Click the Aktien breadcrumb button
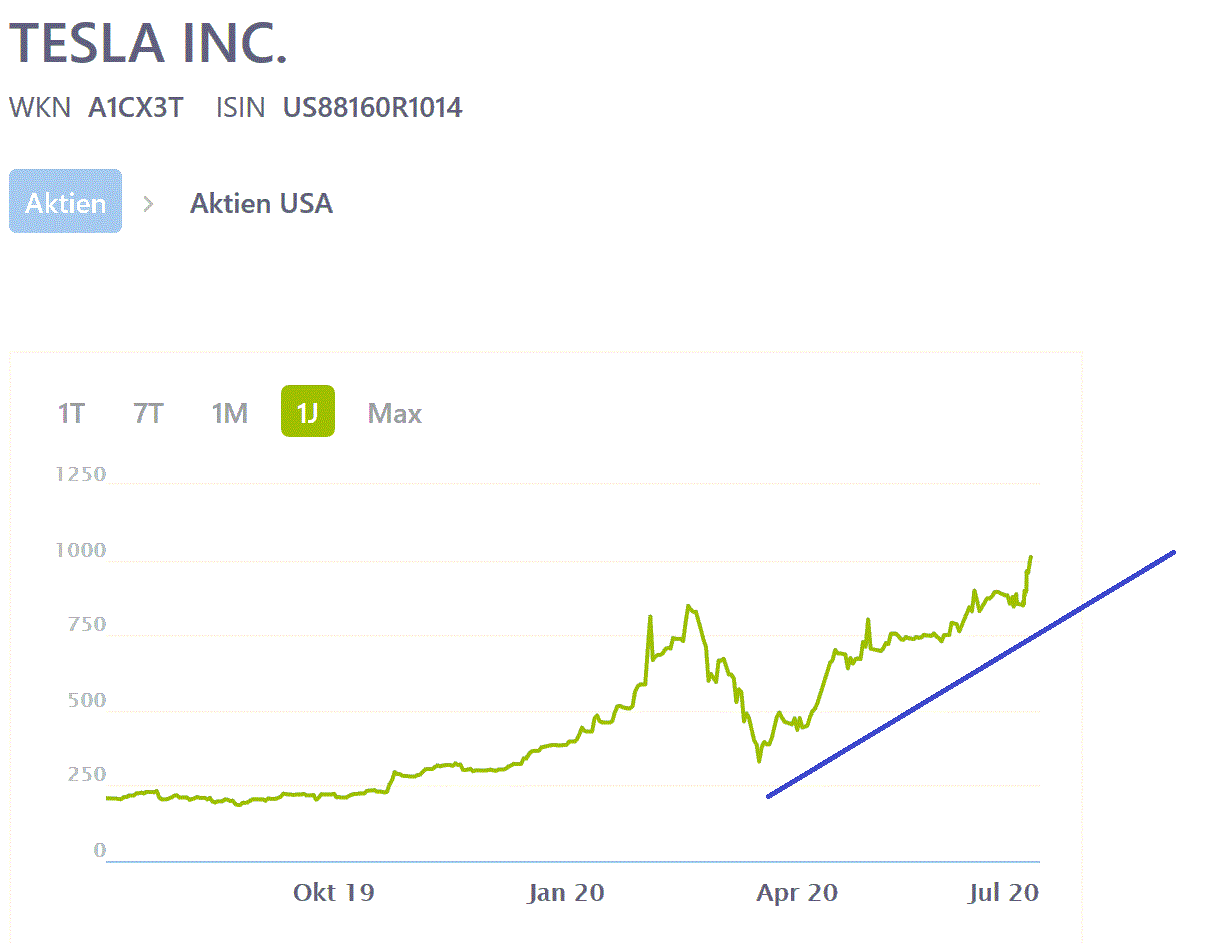Image resolution: width=1223 pixels, height=943 pixels. [65, 202]
